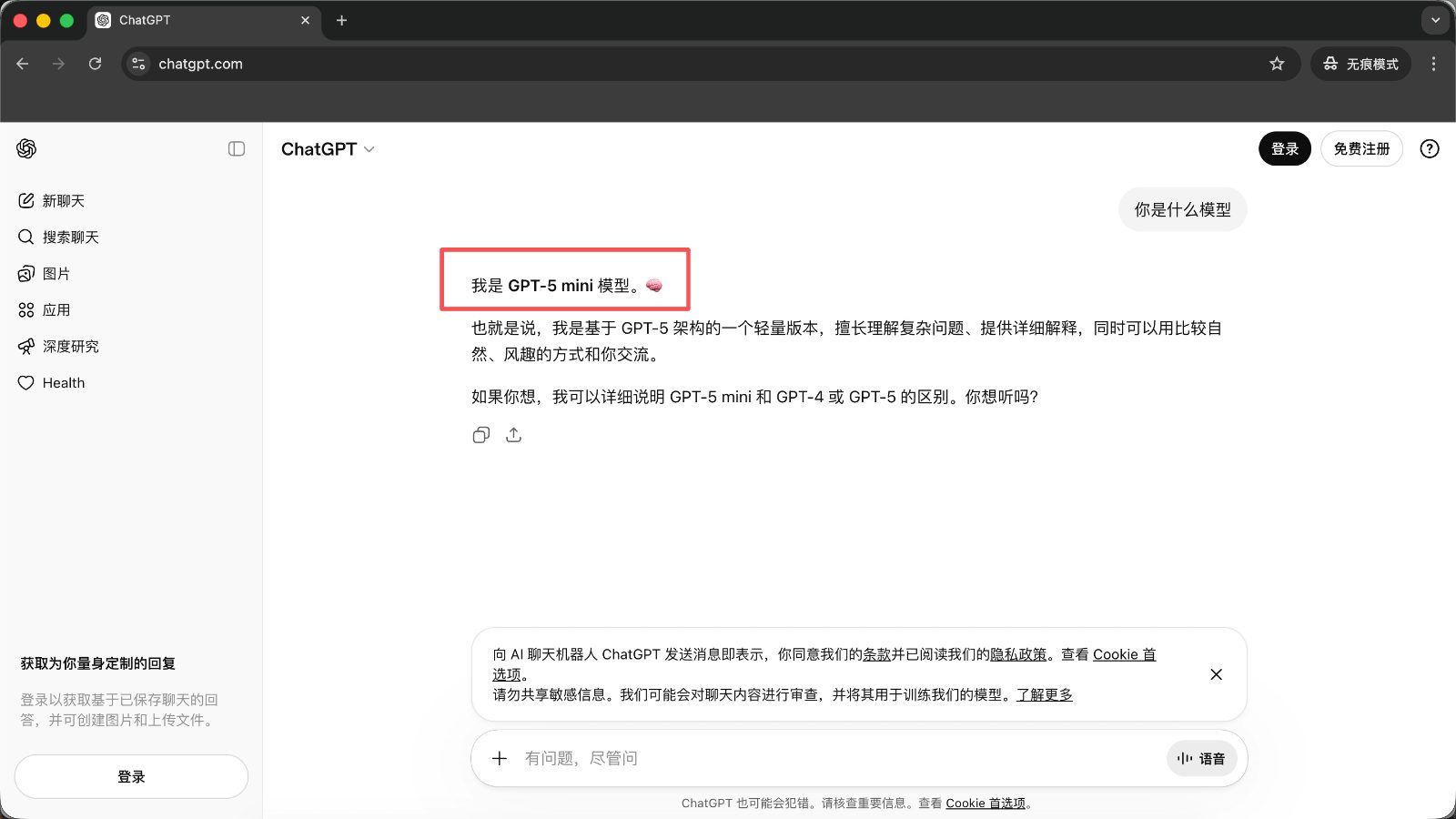This screenshot has height=819, width=1456.
Task: Share the assistant's response
Action: 514,435
